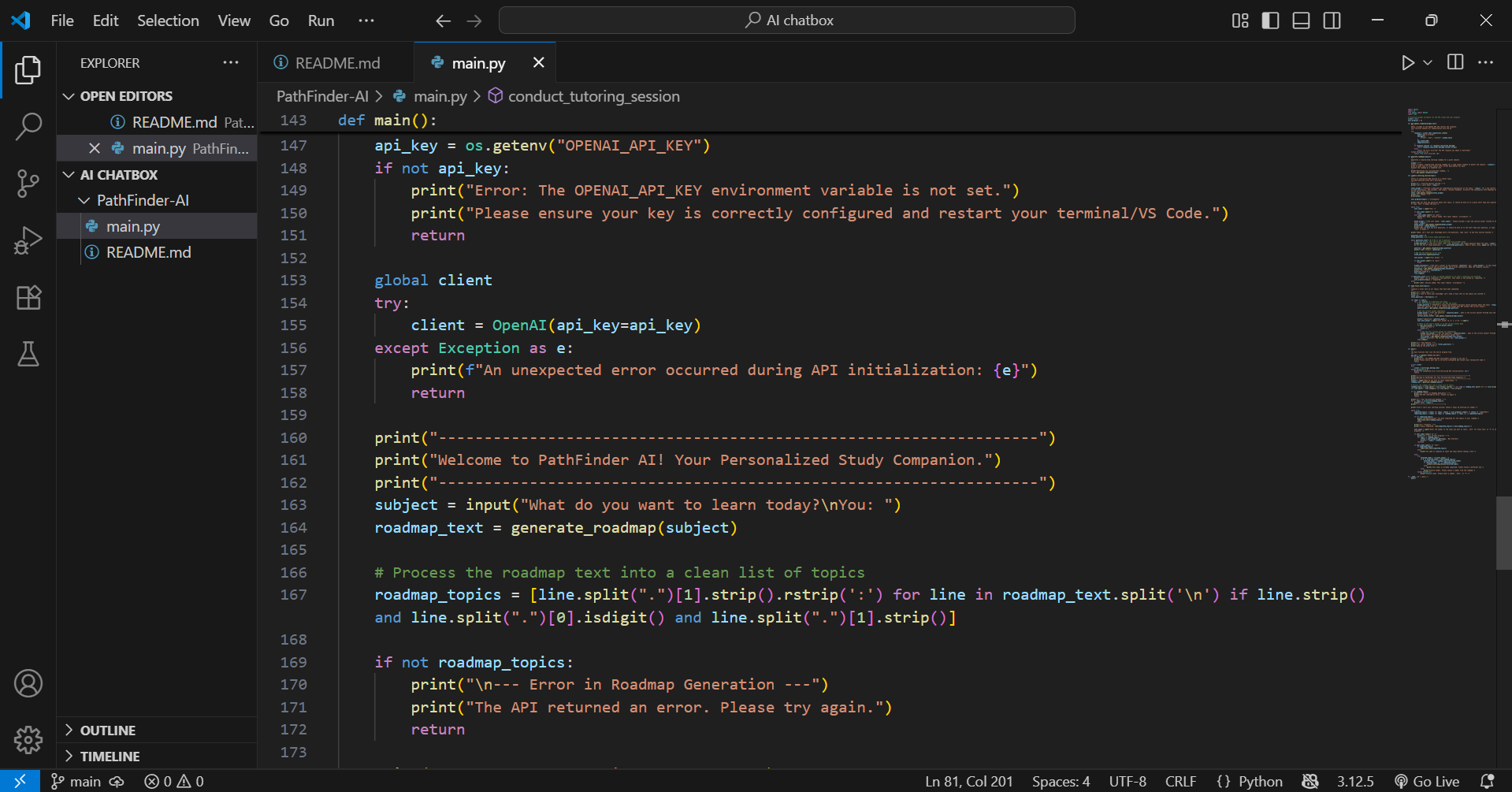
Task: Click the Run Python File play button
Action: coord(1407,63)
